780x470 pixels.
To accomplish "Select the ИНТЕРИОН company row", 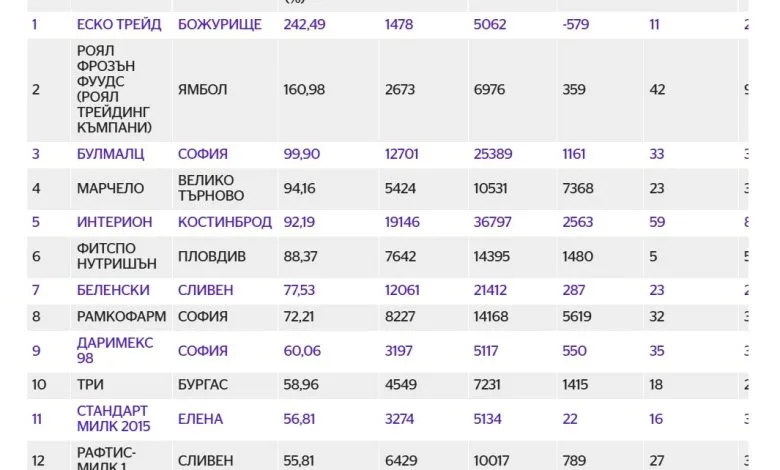I will (388, 222).
